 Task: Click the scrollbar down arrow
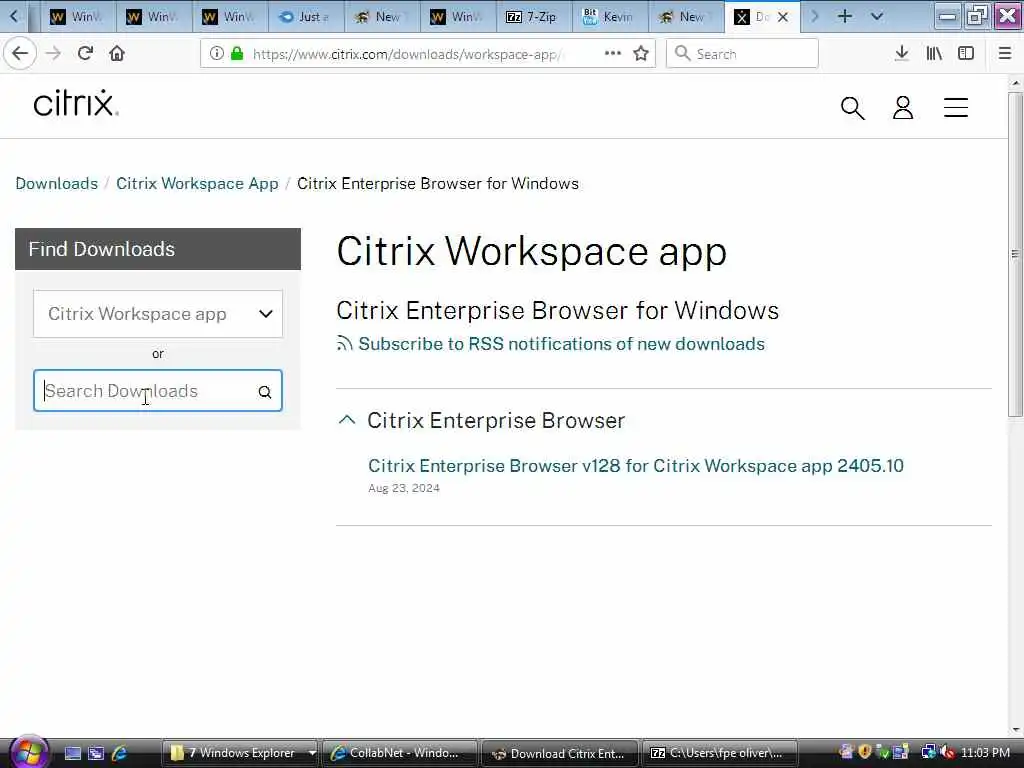pyautogui.click(x=1016, y=730)
